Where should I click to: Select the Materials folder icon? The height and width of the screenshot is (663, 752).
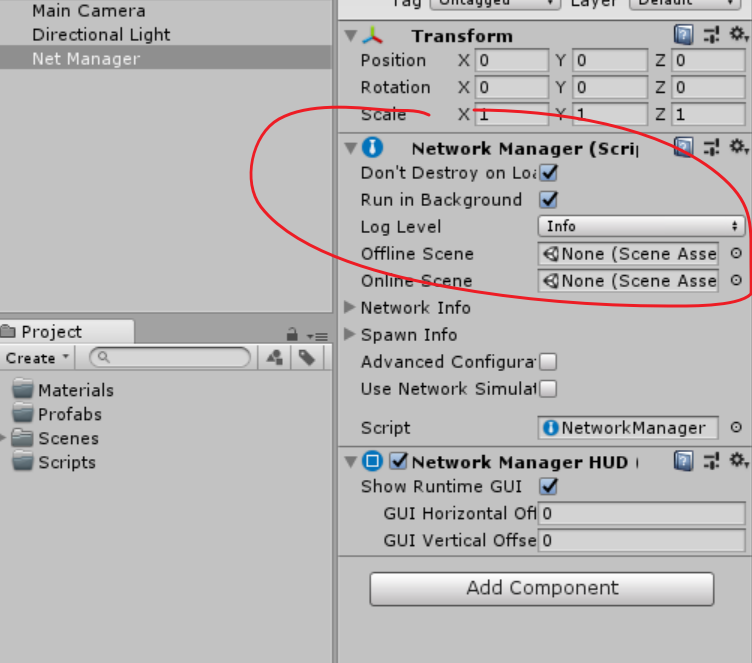point(23,389)
